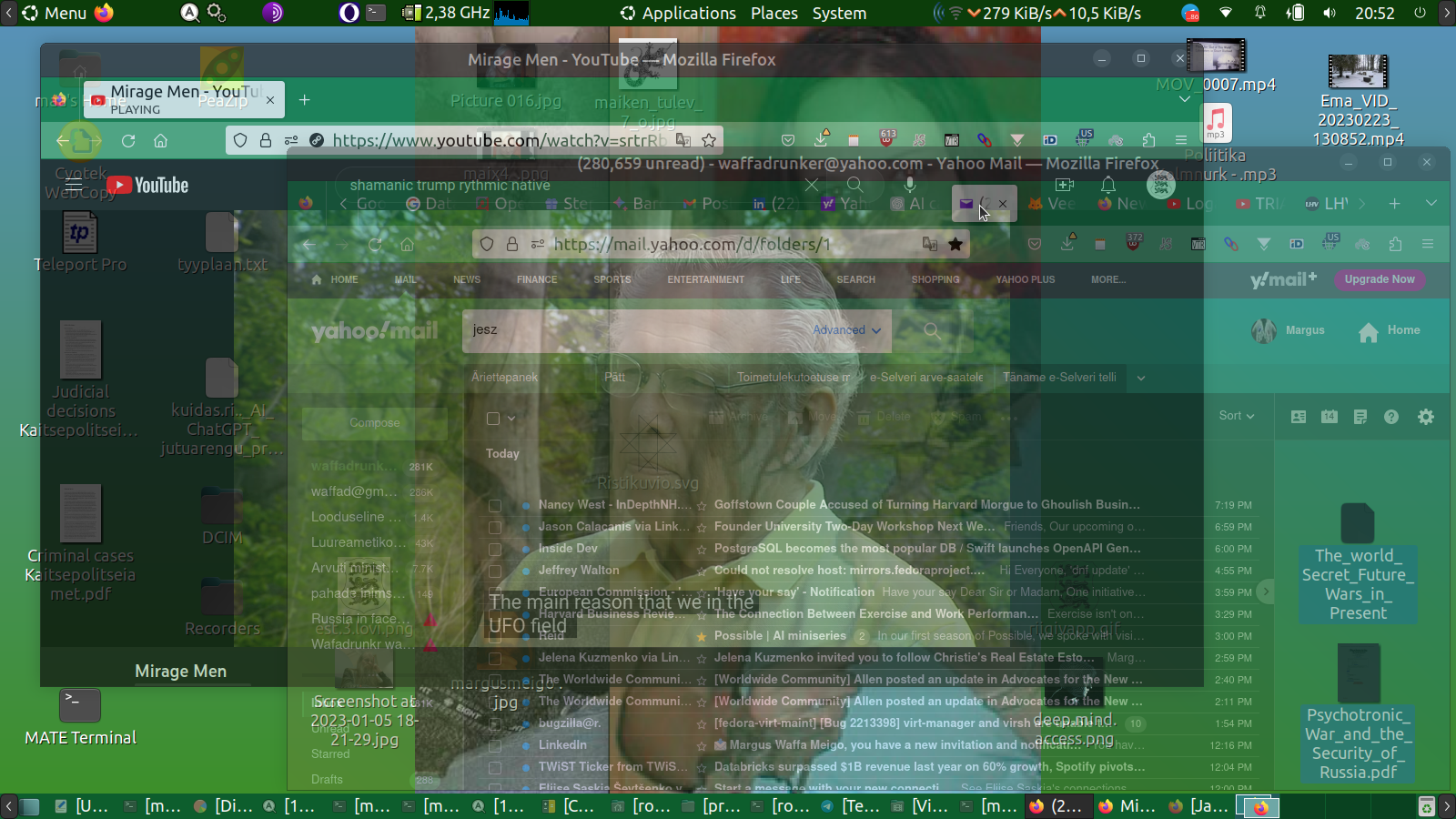This screenshot has height=819, width=1456.
Task: Reload the YouTube page in Firefox
Action: [128, 140]
